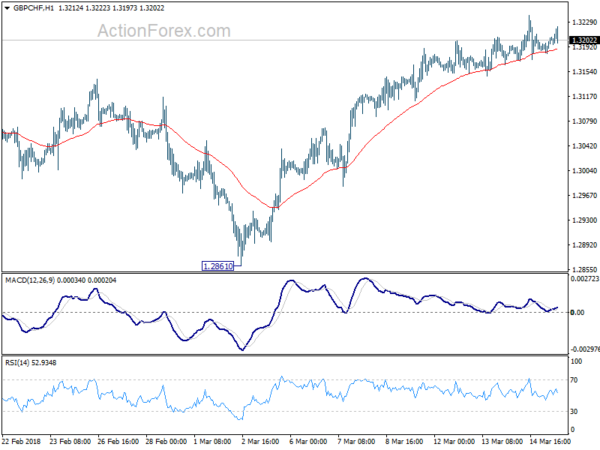Click the 12 Mar 00:00 time axis label
Screen dimensions: 600x450
[454, 441]
